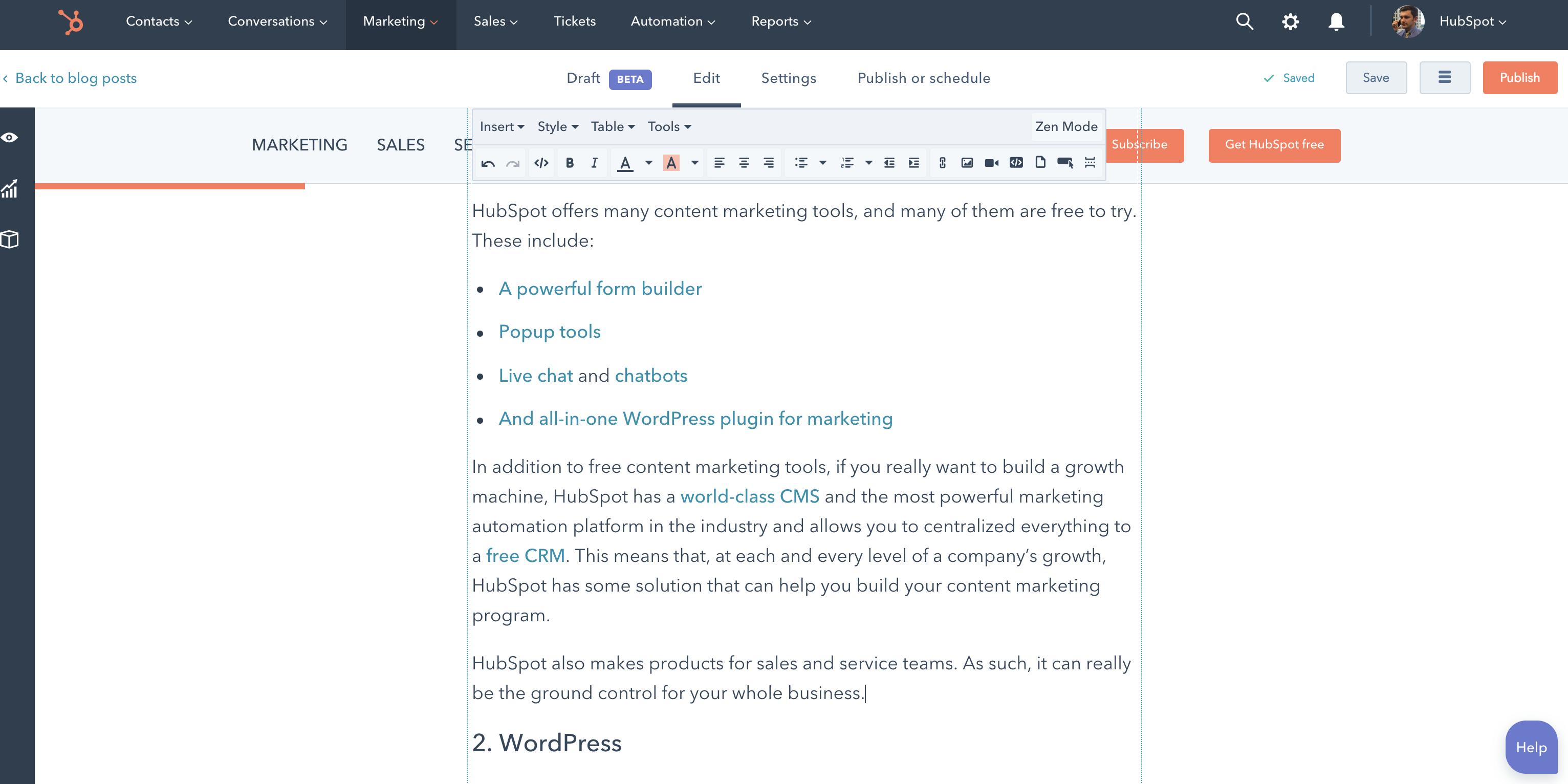Image resolution: width=1568 pixels, height=784 pixels.
Task: Open the Contacts menu
Action: coord(159,22)
